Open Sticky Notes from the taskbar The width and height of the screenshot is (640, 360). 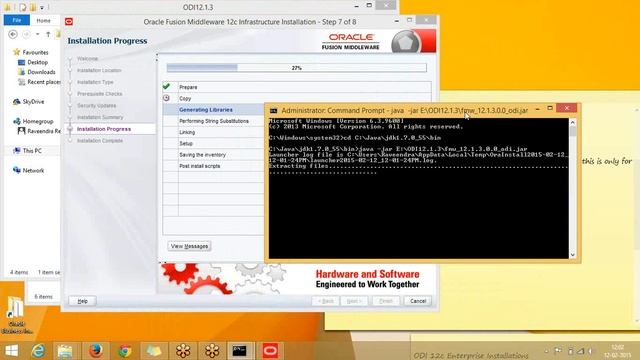point(154,351)
